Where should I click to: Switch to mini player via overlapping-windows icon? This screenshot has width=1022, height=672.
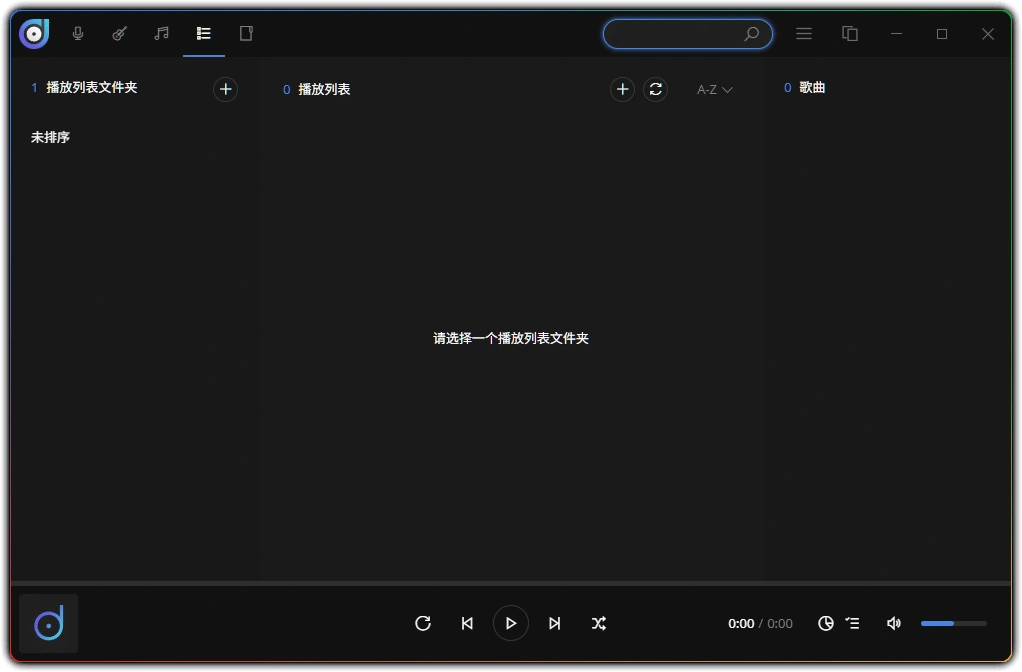pyautogui.click(x=849, y=33)
